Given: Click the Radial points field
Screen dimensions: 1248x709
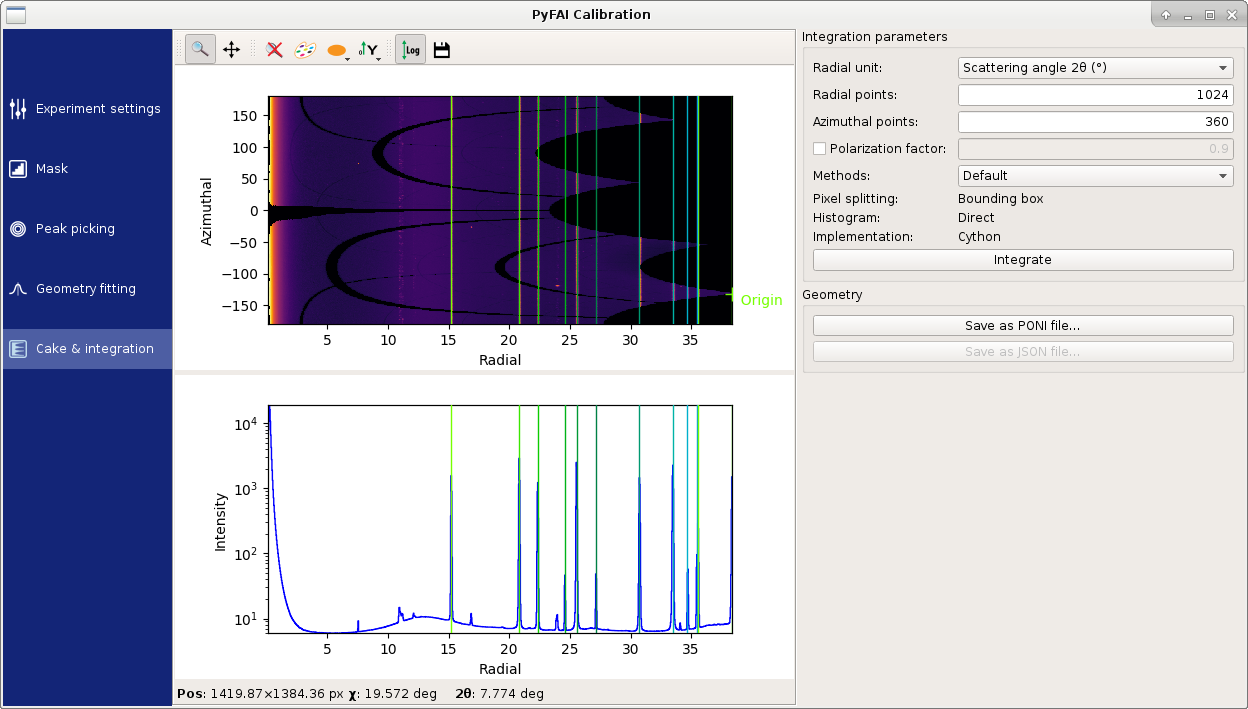Looking at the screenshot, I should (1096, 95).
